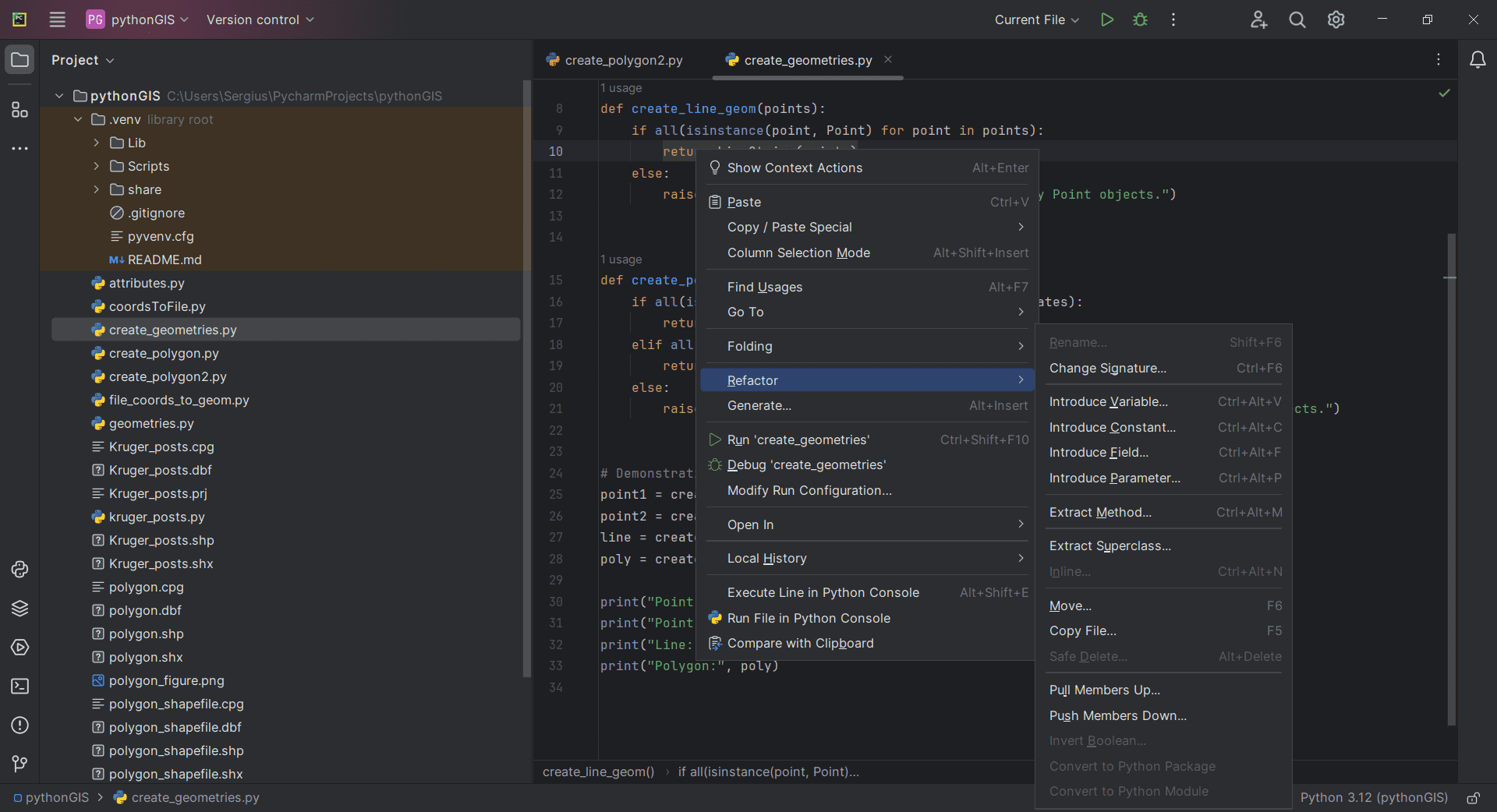
Task: Click the Search Everywhere magnifier
Action: pyautogui.click(x=1297, y=19)
